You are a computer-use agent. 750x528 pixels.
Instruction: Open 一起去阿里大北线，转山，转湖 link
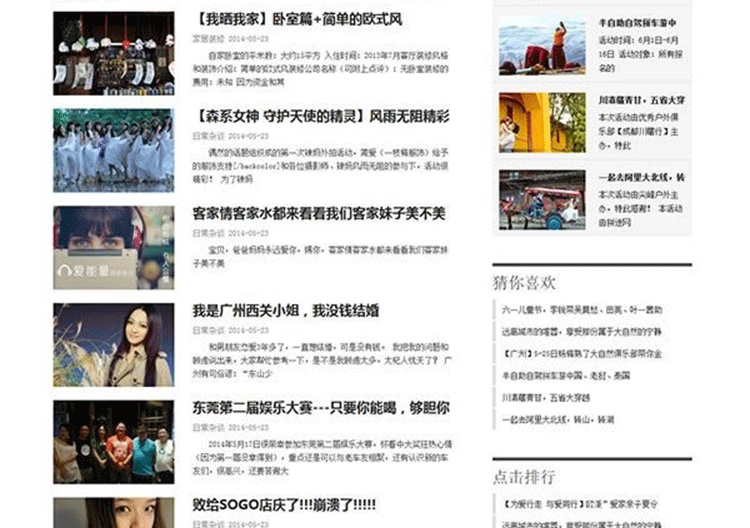[558, 420]
